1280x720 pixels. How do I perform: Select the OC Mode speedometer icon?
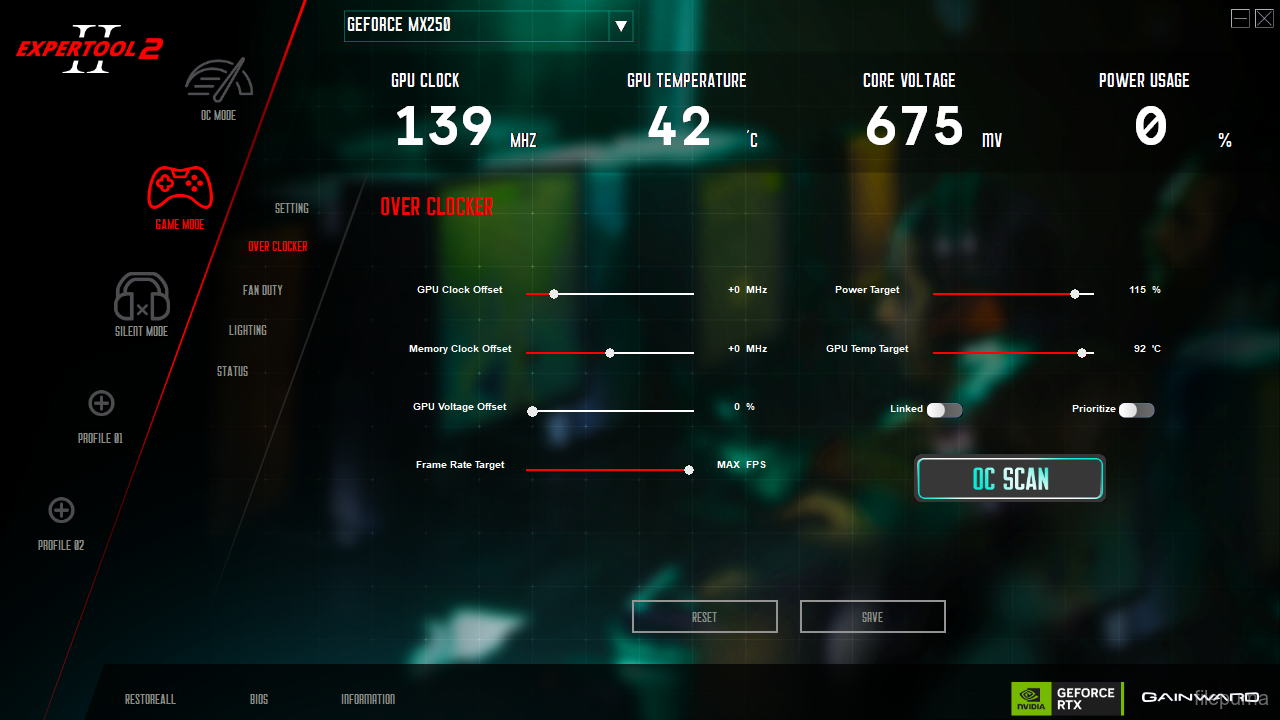(x=219, y=80)
